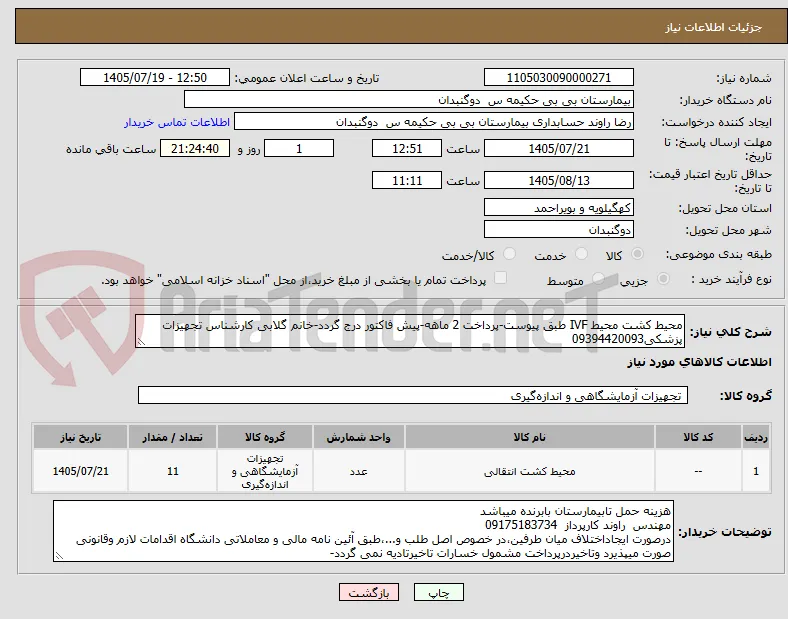Click announcement date field 1405/07/19 - 12:50
The height and width of the screenshot is (619, 788).
155,77
